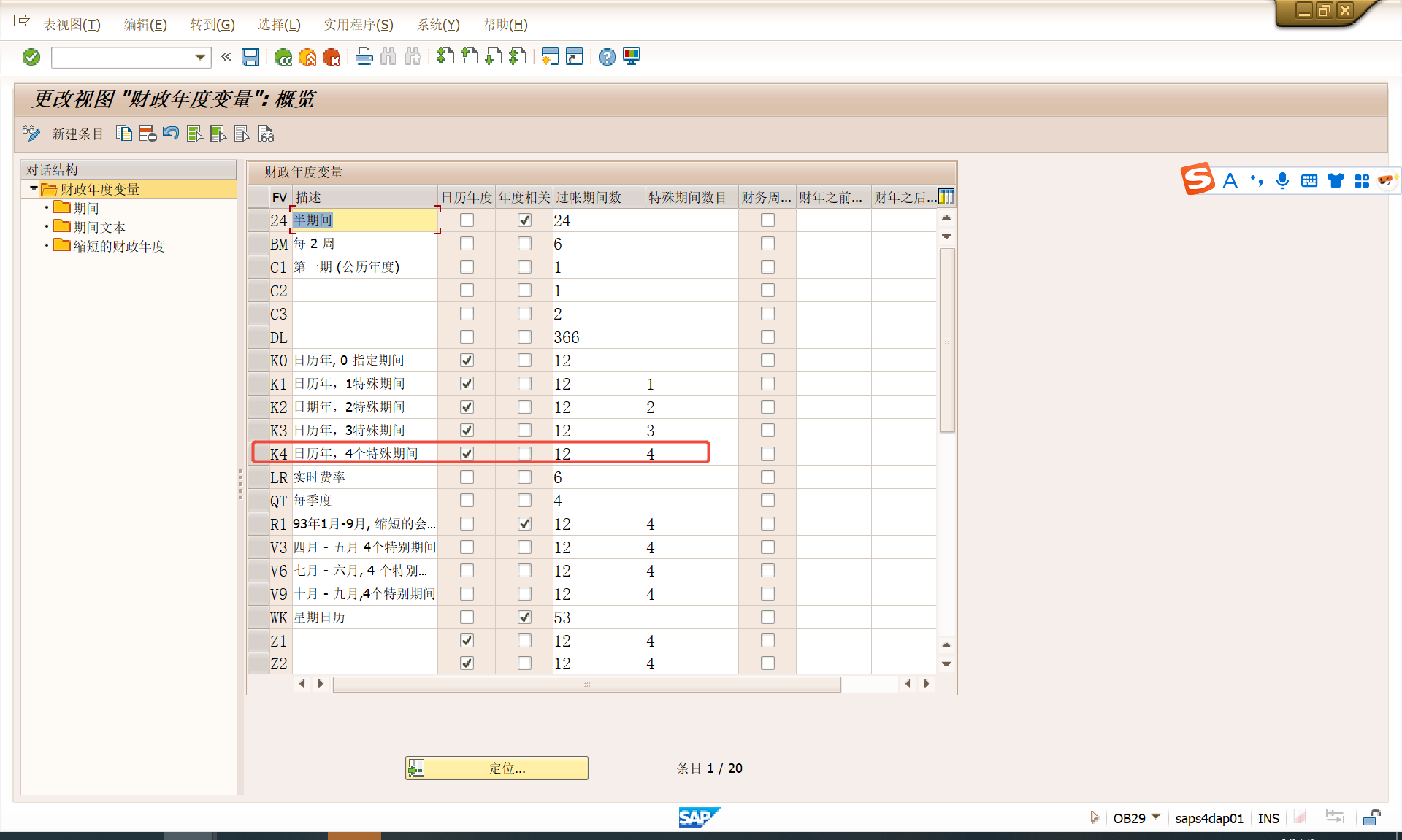The width and height of the screenshot is (1402, 840).
Task: Open the table column settings icon
Action: 946,197
